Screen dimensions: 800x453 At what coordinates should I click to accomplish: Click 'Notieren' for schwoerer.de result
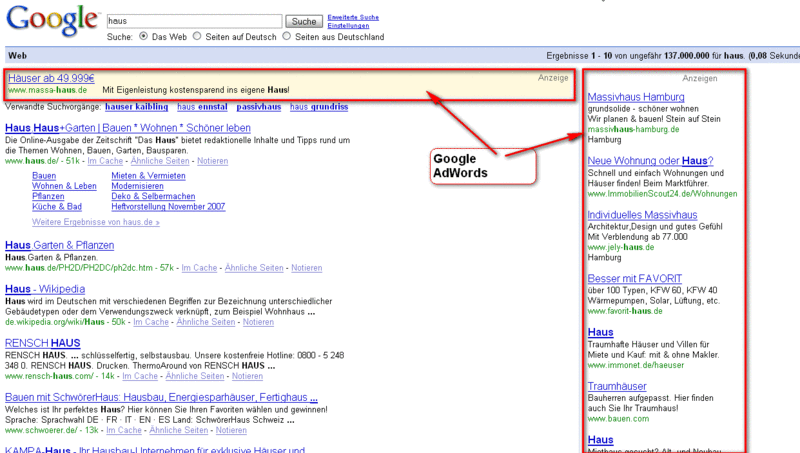[231, 430]
